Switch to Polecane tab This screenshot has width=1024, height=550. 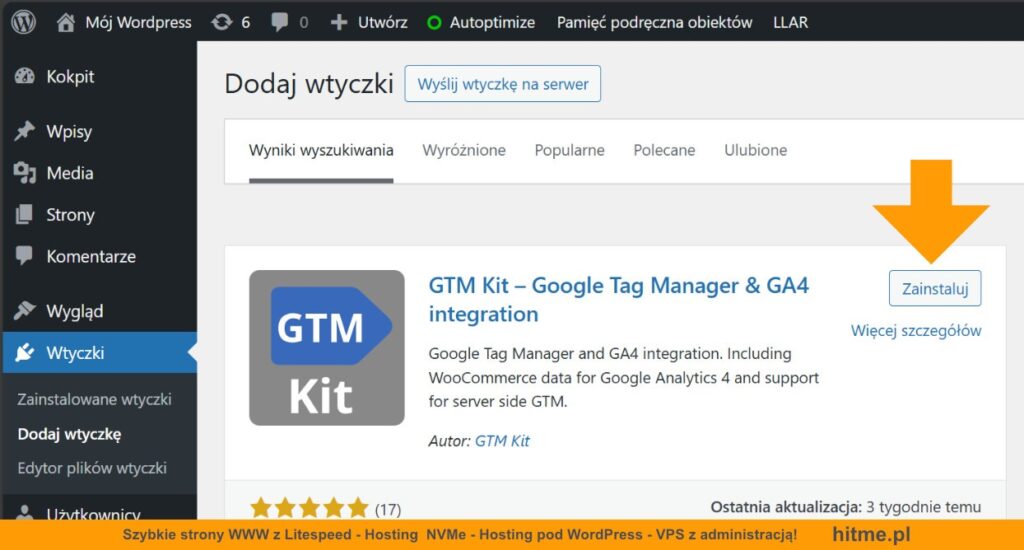pyautogui.click(x=664, y=150)
